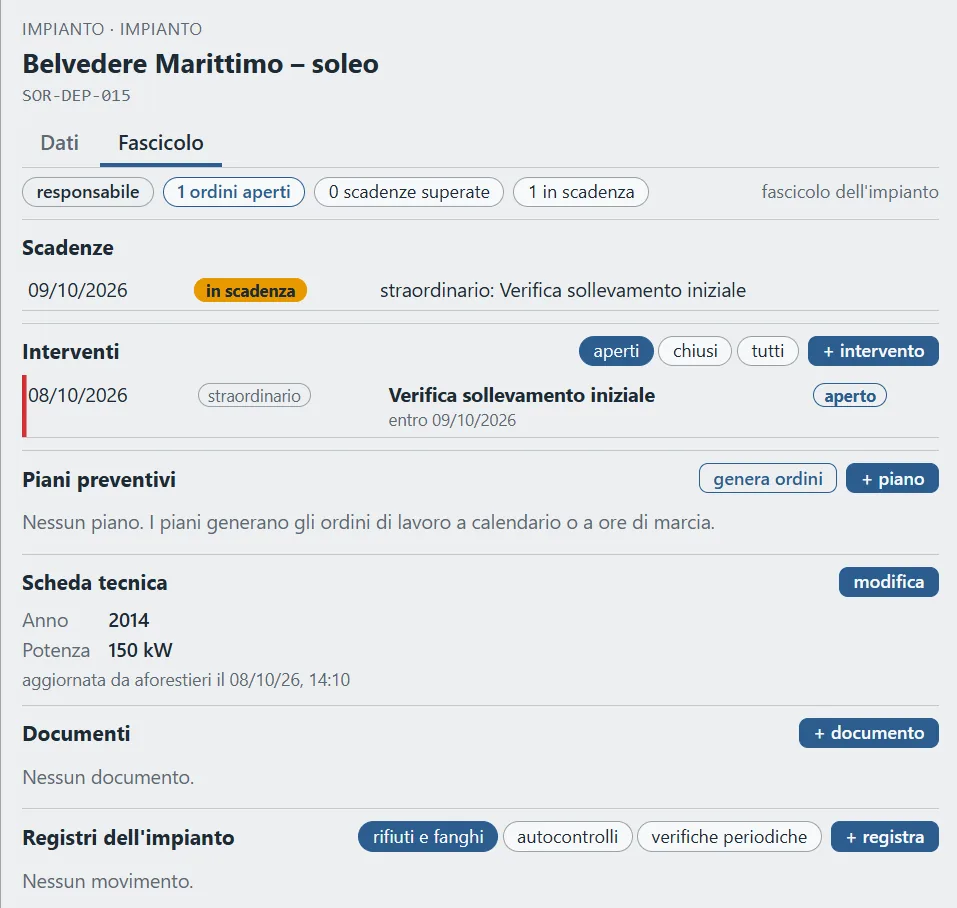This screenshot has height=908, width=957.
Task: Click fascicolo dell'impianto label
Action: pyautogui.click(x=850, y=192)
